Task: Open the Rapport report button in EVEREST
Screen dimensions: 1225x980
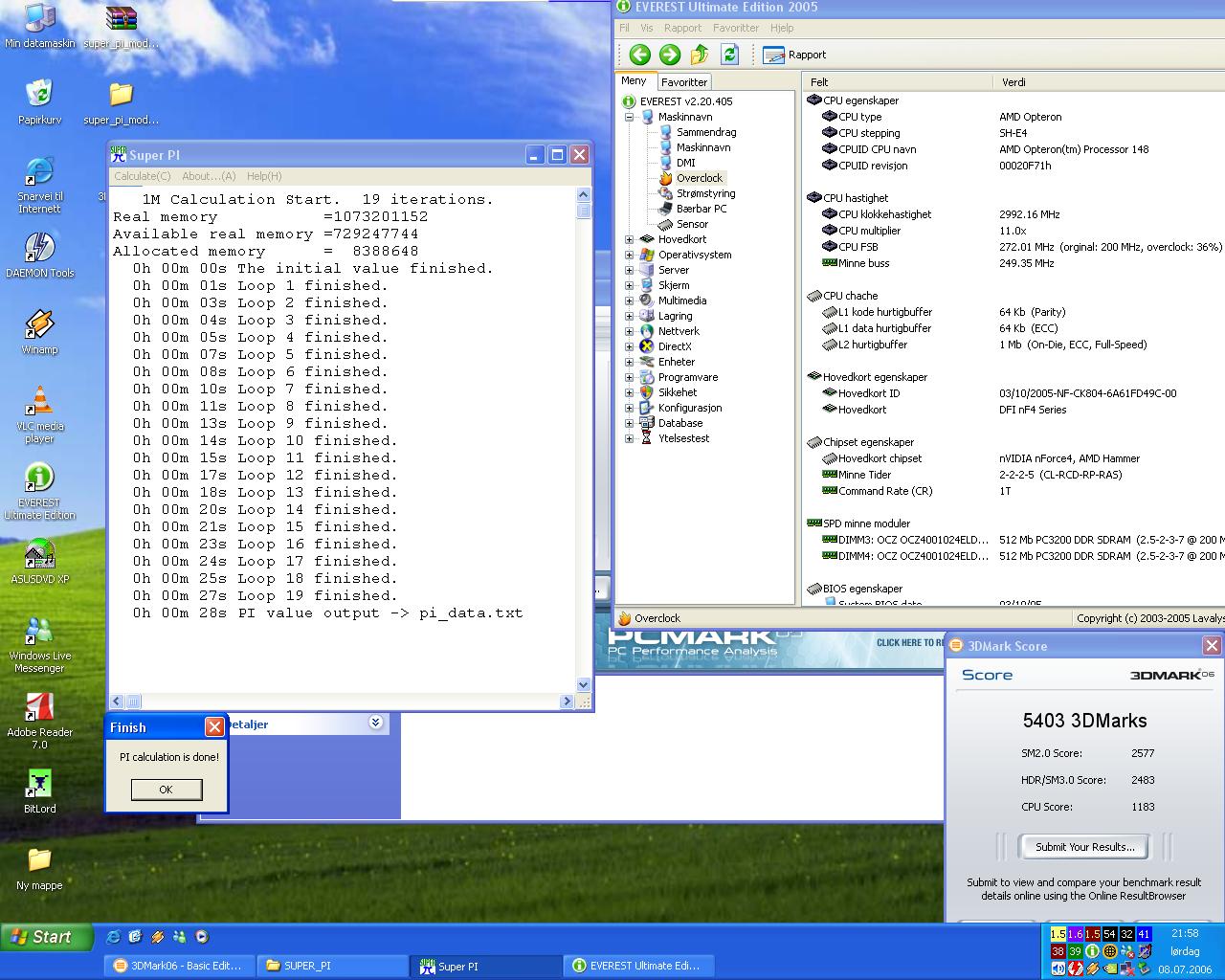Action: point(794,55)
